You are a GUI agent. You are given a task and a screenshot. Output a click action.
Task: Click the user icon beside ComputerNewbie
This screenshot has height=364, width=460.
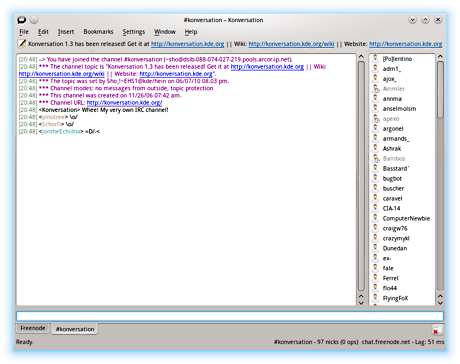(376, 218)
